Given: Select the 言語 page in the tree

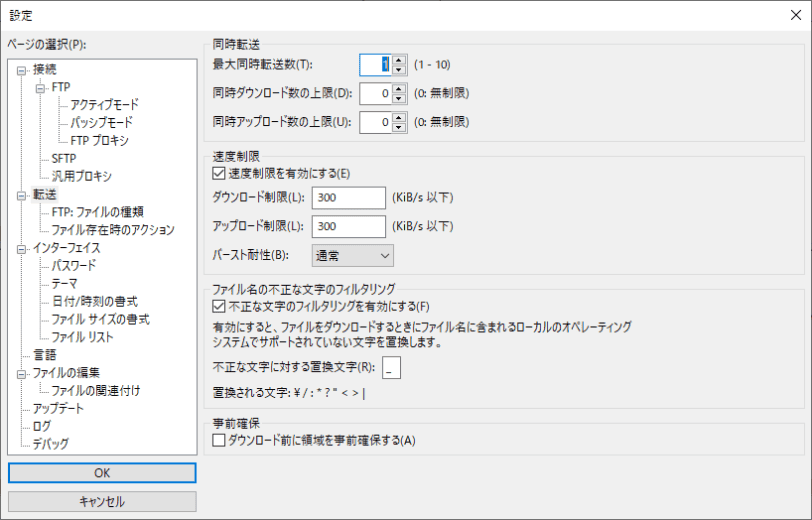Looking at the screenshot, I should tap(44, 355).
